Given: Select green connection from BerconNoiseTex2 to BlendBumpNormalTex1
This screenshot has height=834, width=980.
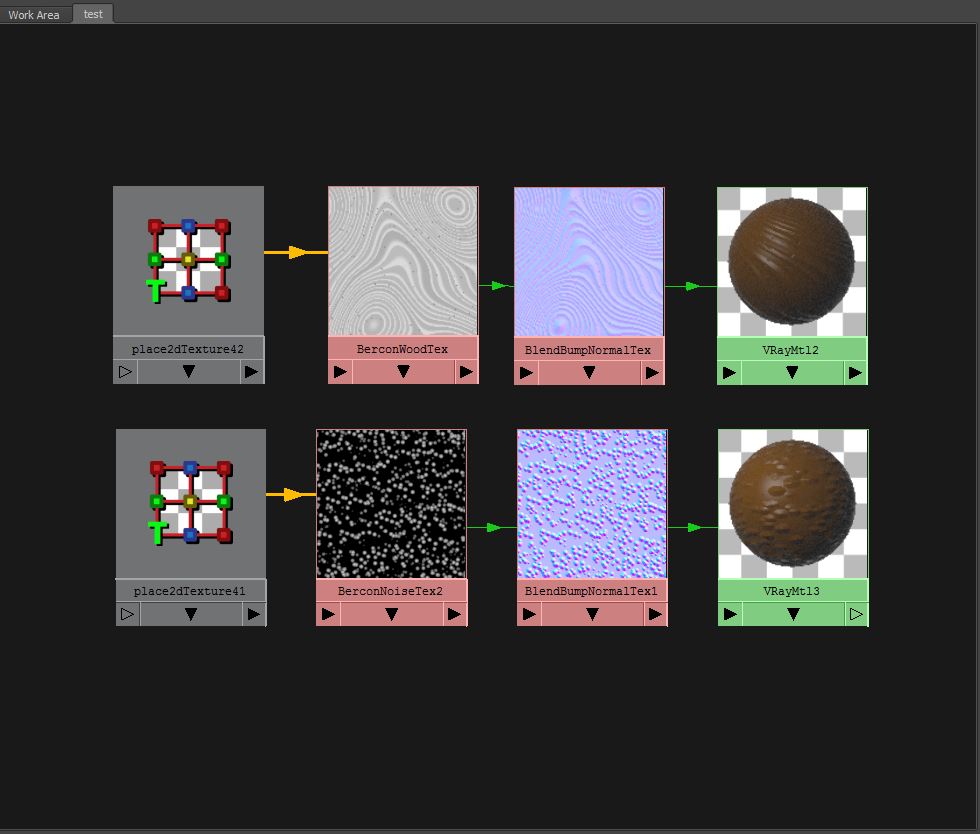Looking at the screenshot, I should (492, 528).
